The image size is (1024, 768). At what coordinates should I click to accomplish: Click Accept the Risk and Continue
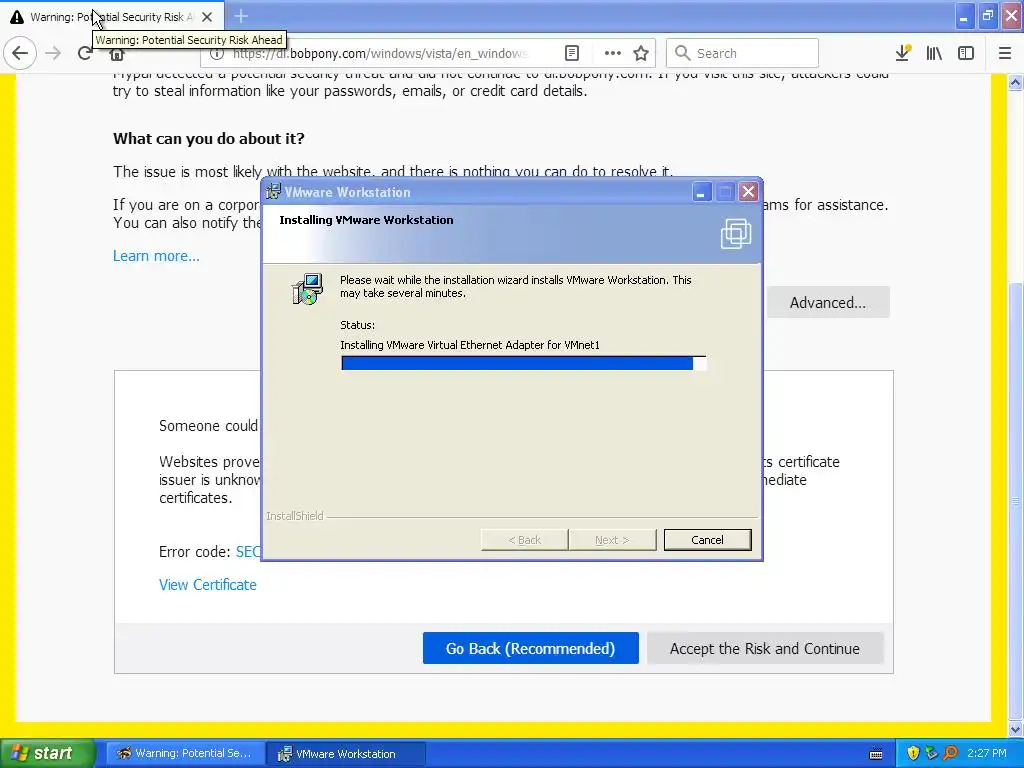pos(765,648)
